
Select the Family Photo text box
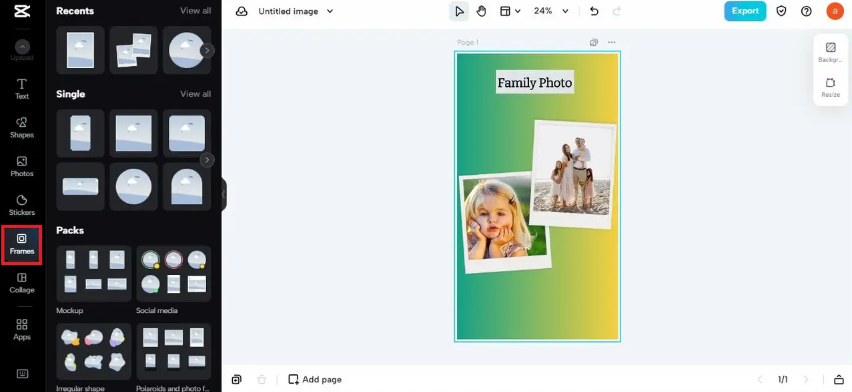(535, 83)
